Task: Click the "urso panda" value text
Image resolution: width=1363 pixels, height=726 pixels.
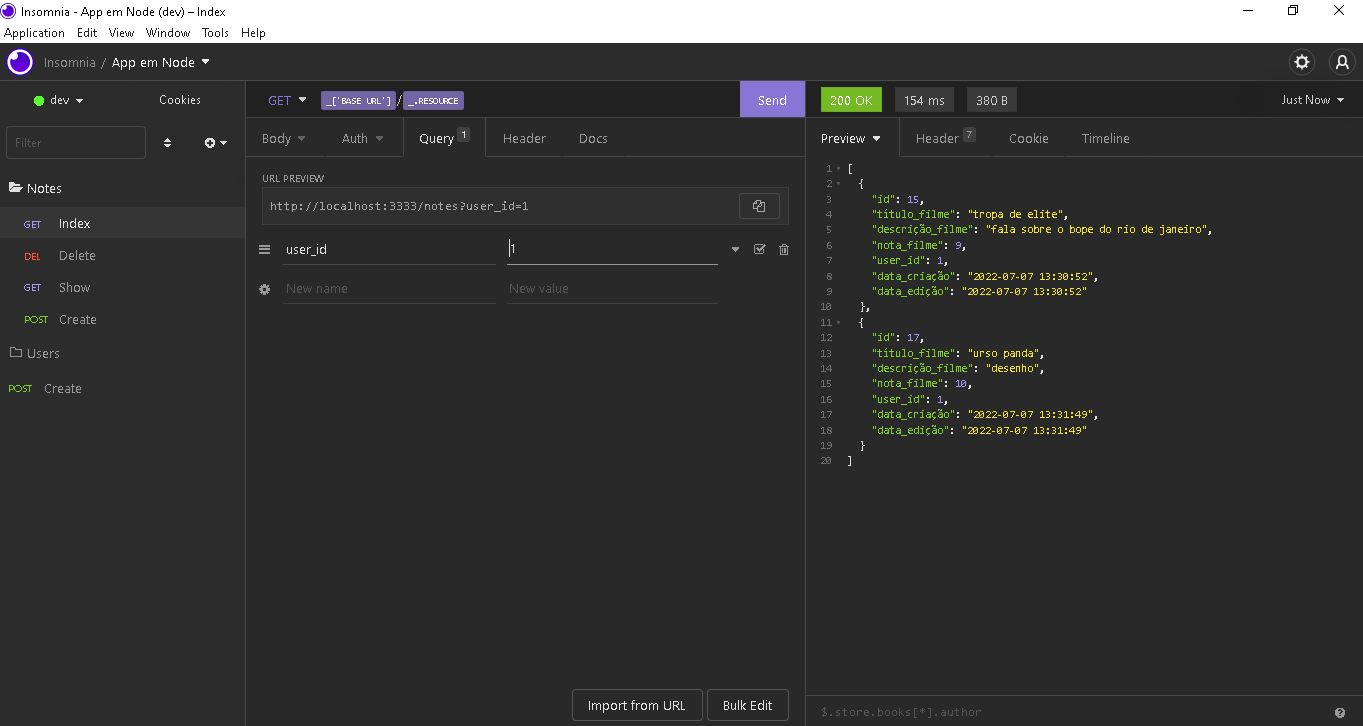Action: 1006,353
